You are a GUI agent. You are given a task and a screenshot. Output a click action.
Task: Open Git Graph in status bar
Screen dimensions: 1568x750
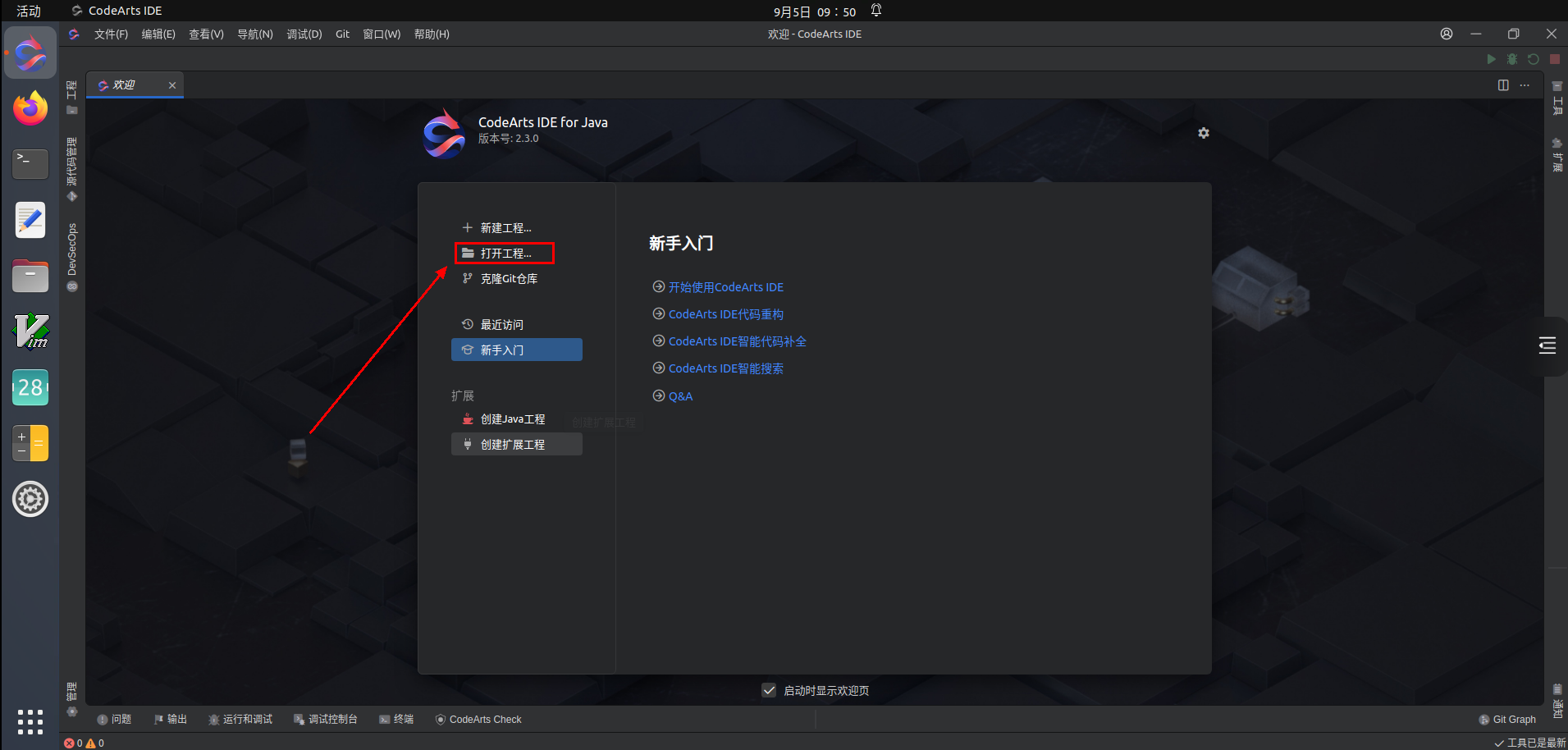pos(1507,720)
